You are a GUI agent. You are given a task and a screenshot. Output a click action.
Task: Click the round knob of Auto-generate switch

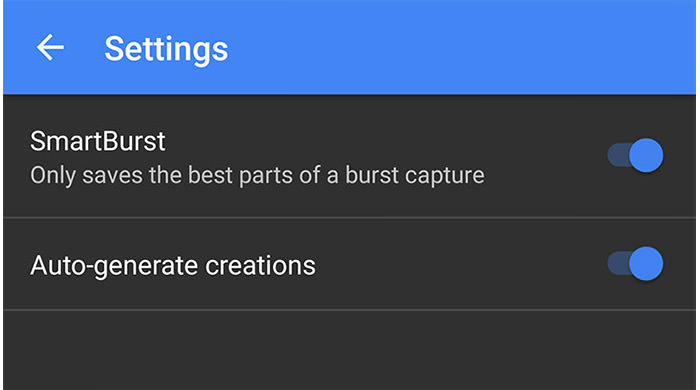(x=646, y=264)
